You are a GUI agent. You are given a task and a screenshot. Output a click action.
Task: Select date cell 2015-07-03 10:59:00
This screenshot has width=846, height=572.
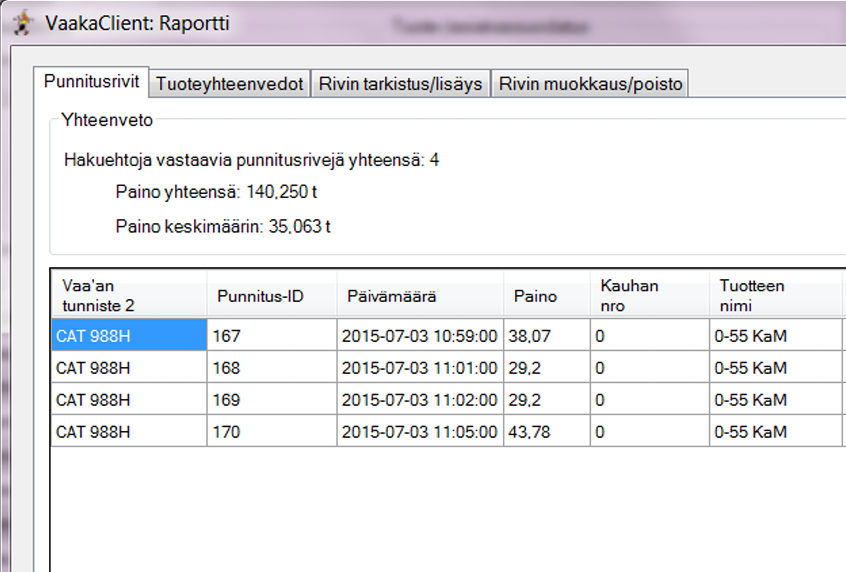(x=420, y=335)
